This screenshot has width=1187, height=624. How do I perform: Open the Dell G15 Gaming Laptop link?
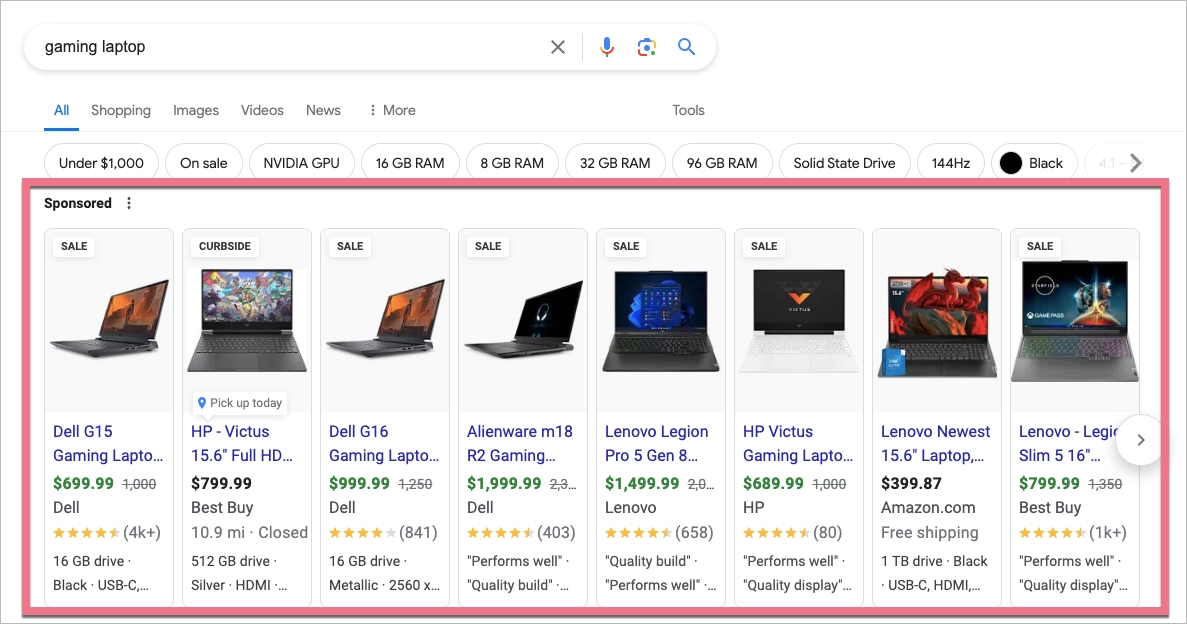point(107,443)
